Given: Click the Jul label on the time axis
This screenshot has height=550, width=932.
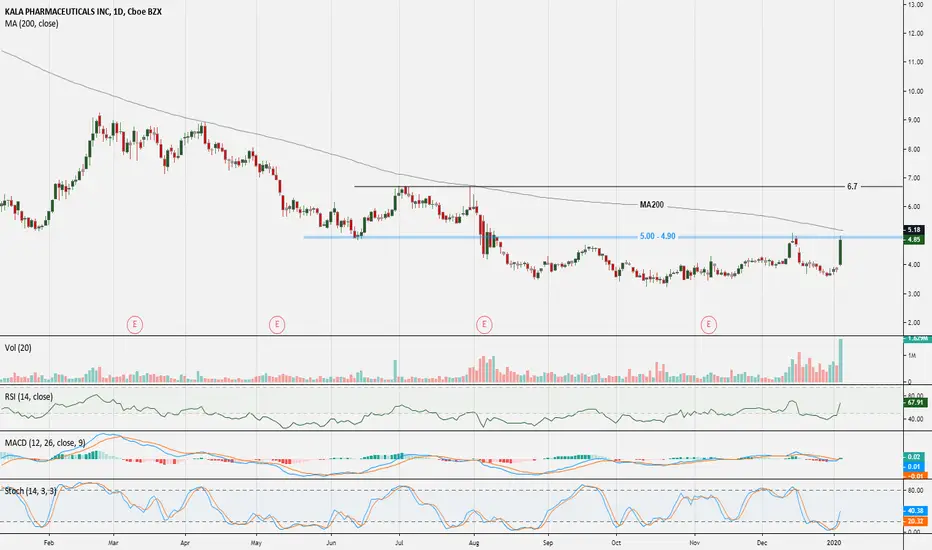Looking at the screenshot, I should point(399,543).
